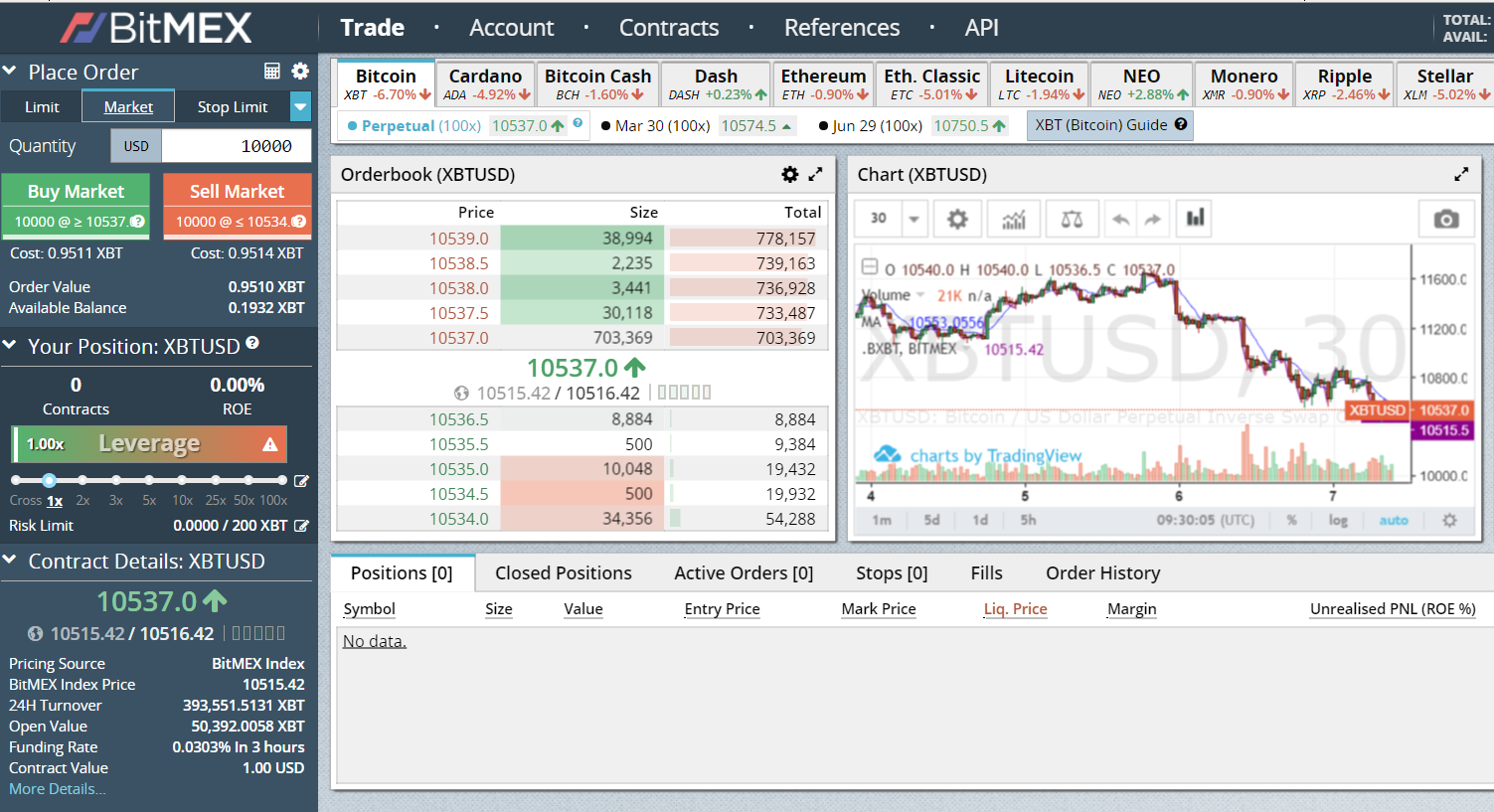
Task: Click help icon next to Perpetual contract
Action: click(x=578, y=123)
